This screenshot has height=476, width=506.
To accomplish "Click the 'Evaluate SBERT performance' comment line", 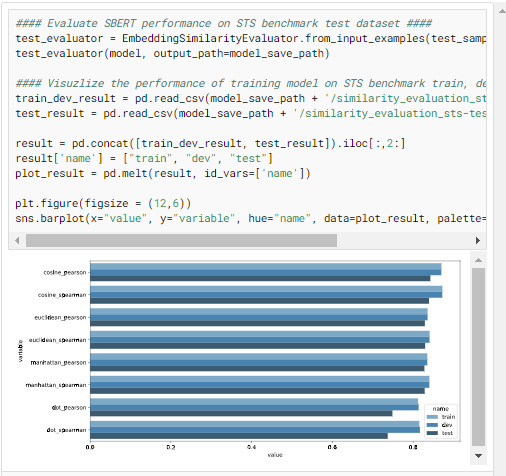I will click(x=224, y=23).
